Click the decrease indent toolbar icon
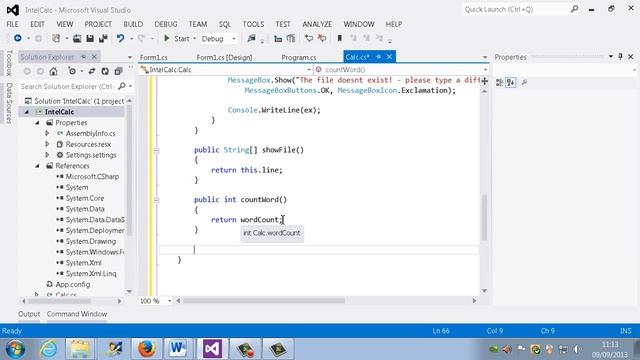This screenshot has height=360, width=640. tap(278, 38)
